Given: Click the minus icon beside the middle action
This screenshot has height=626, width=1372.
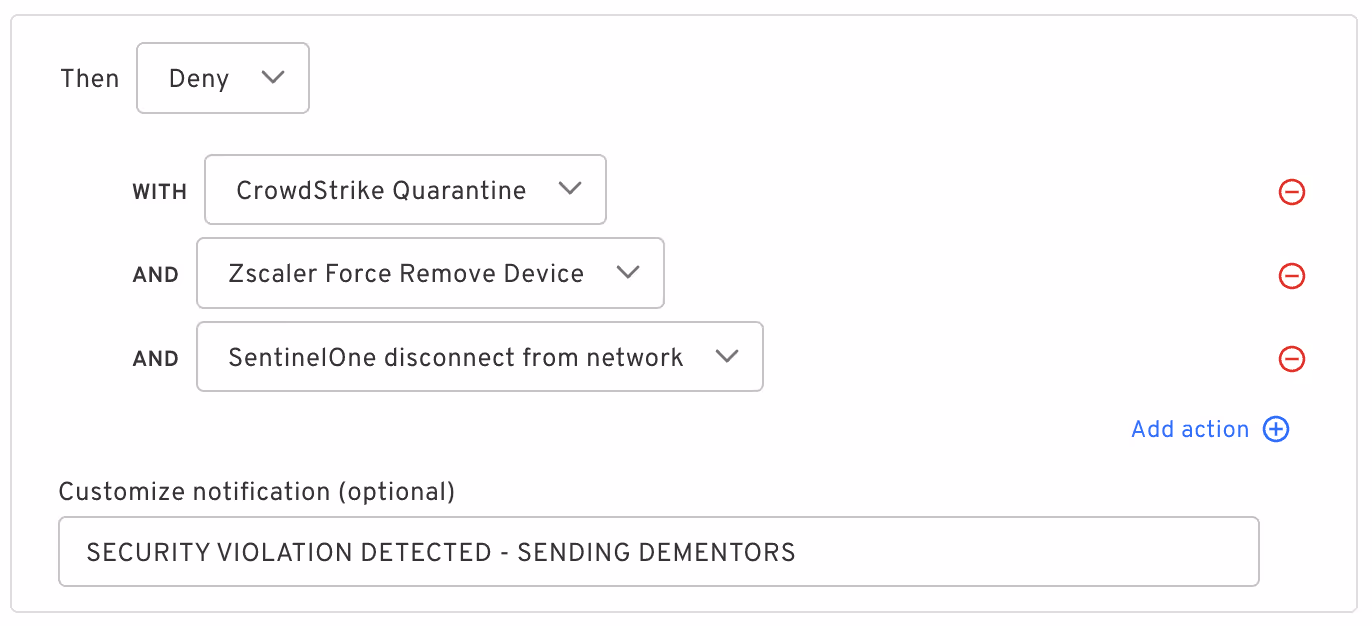Looking at the screenshot, I should (1291, 276).
